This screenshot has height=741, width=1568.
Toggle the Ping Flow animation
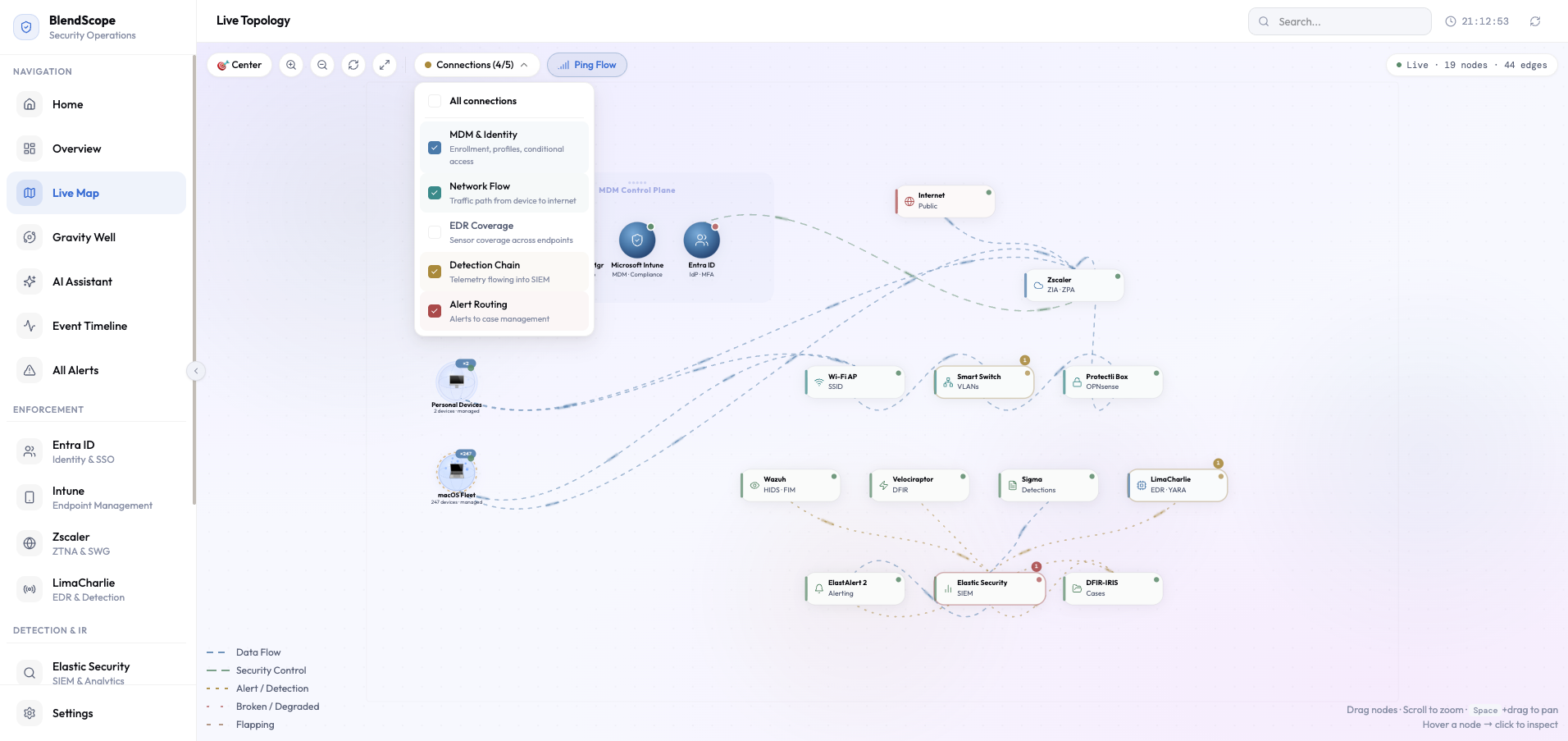click(587, 65)
